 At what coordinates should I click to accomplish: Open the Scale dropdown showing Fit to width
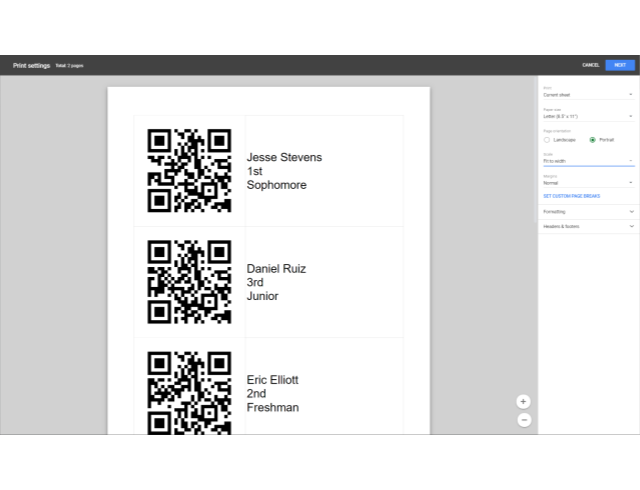589,161
